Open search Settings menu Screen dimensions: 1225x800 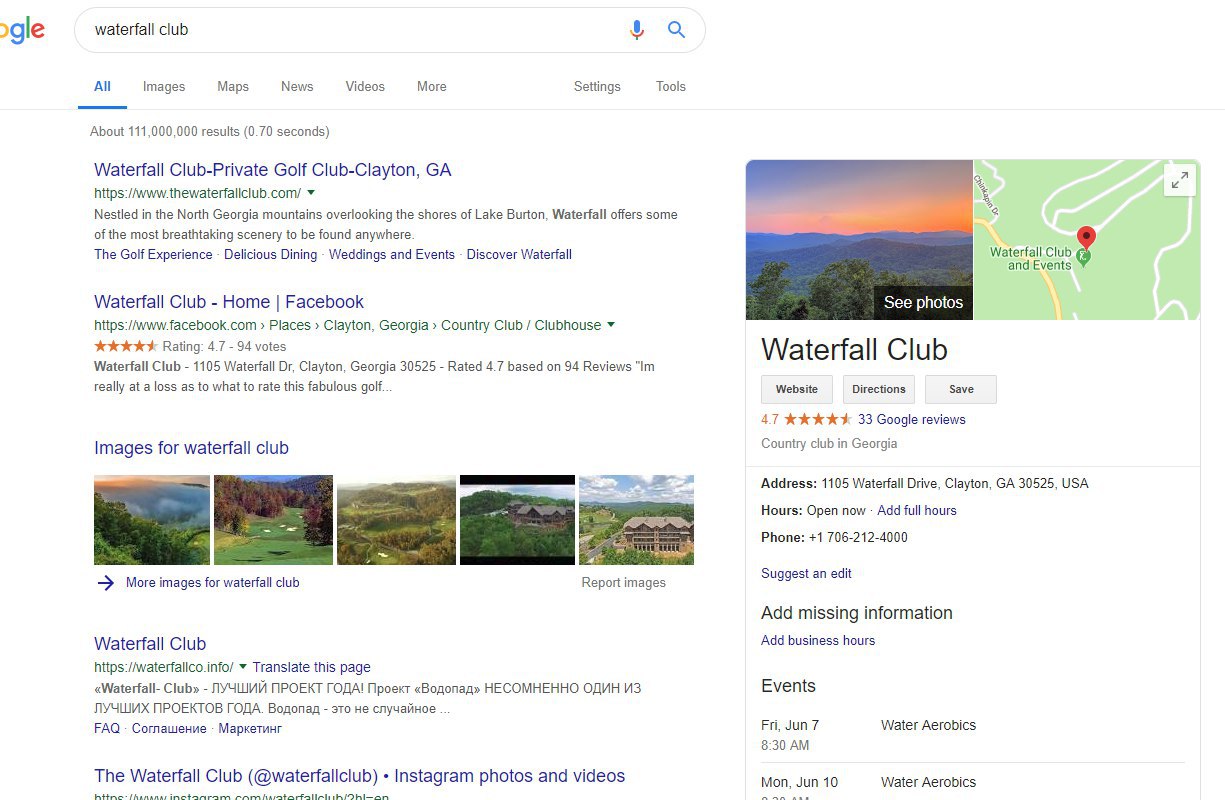point(597,87)
